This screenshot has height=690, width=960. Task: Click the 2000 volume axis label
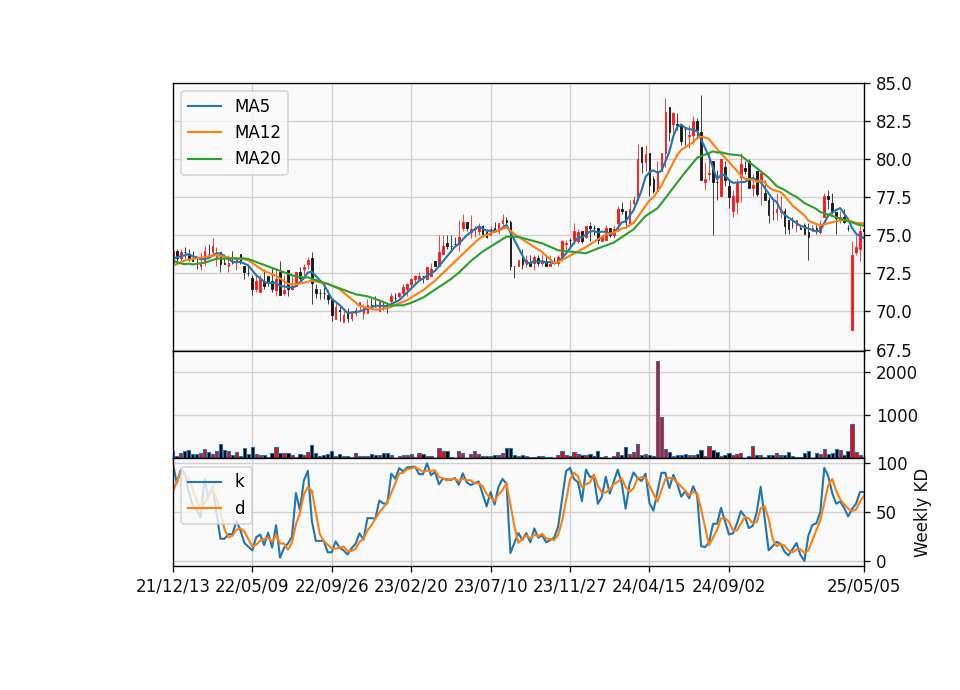(x=896, y=373)
